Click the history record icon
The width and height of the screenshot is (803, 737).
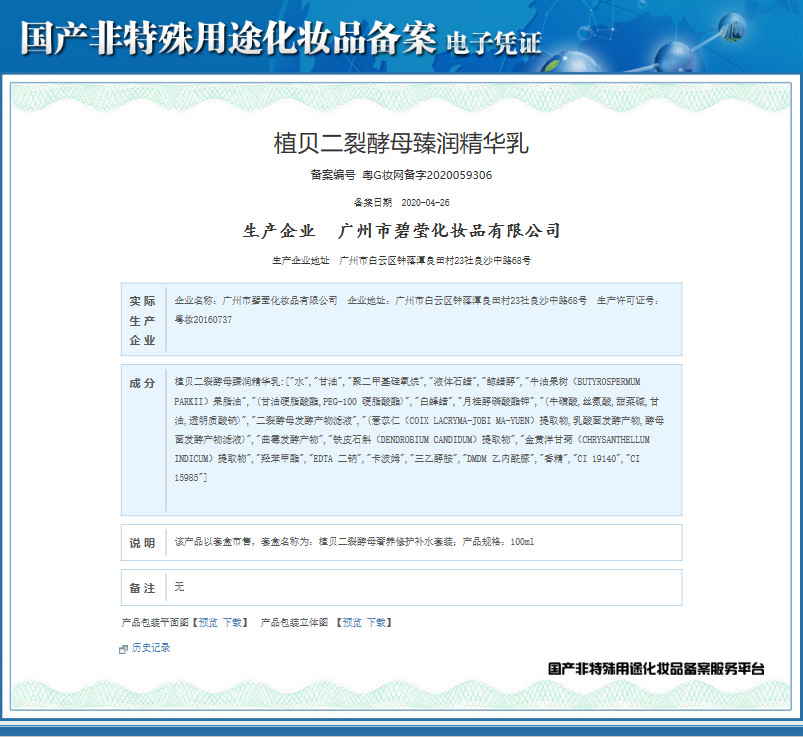123,649
